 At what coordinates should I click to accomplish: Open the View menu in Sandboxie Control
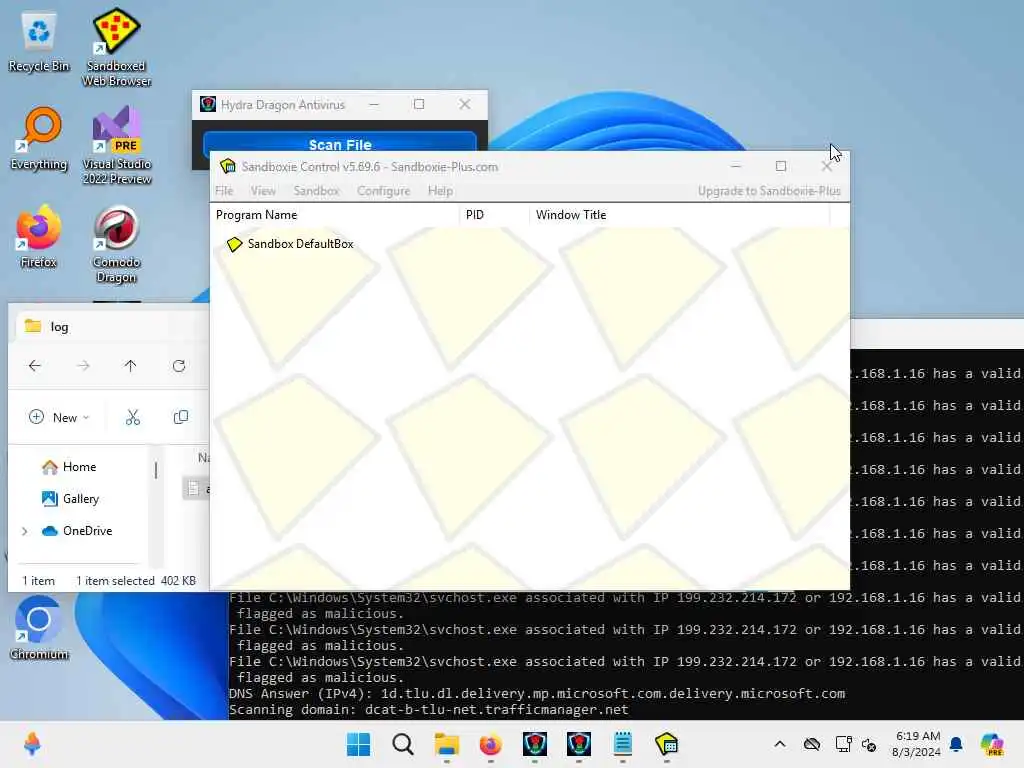tap(263, 191)
